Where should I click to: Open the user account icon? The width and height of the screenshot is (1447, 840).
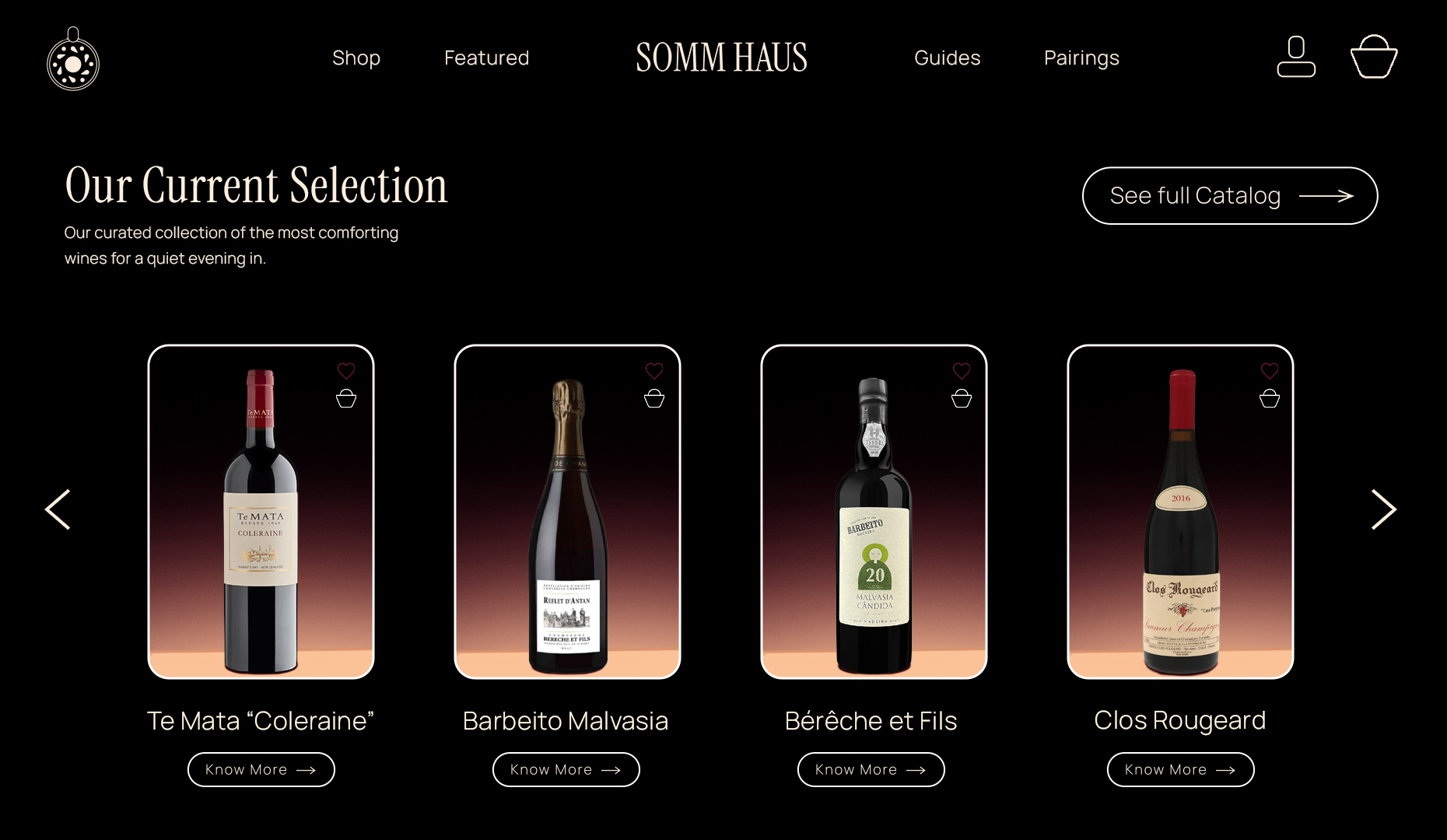tap(1296, 57)
